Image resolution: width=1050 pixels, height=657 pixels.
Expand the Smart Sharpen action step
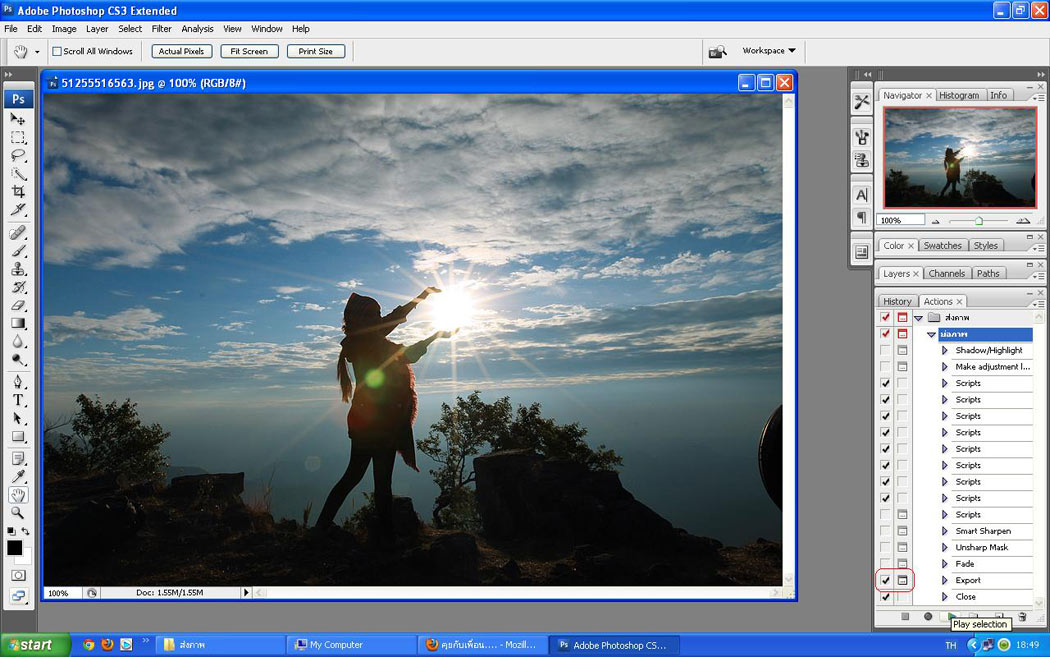point(944,531)
